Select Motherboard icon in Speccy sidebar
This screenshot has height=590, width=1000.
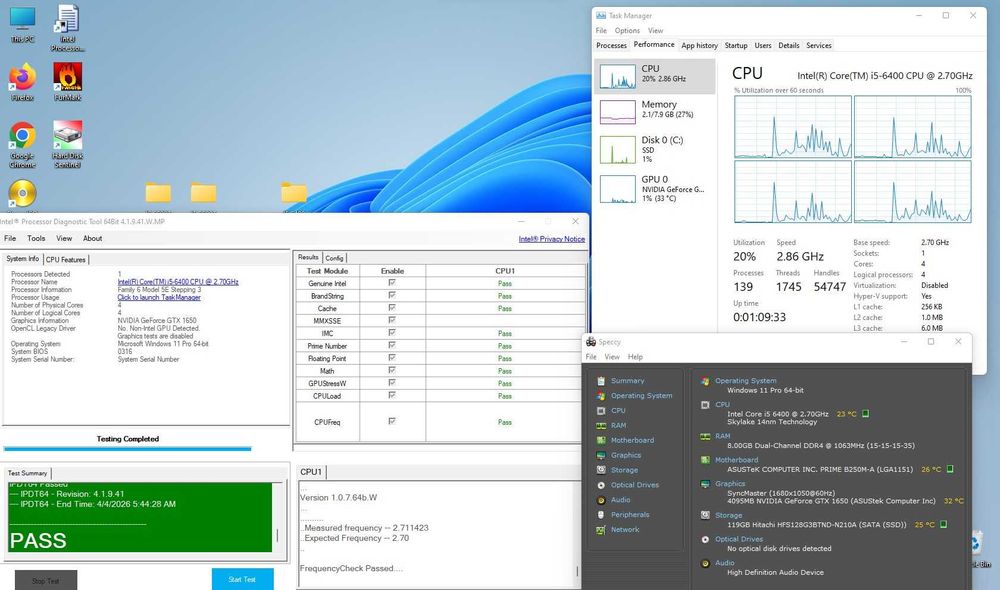point(601,440)
